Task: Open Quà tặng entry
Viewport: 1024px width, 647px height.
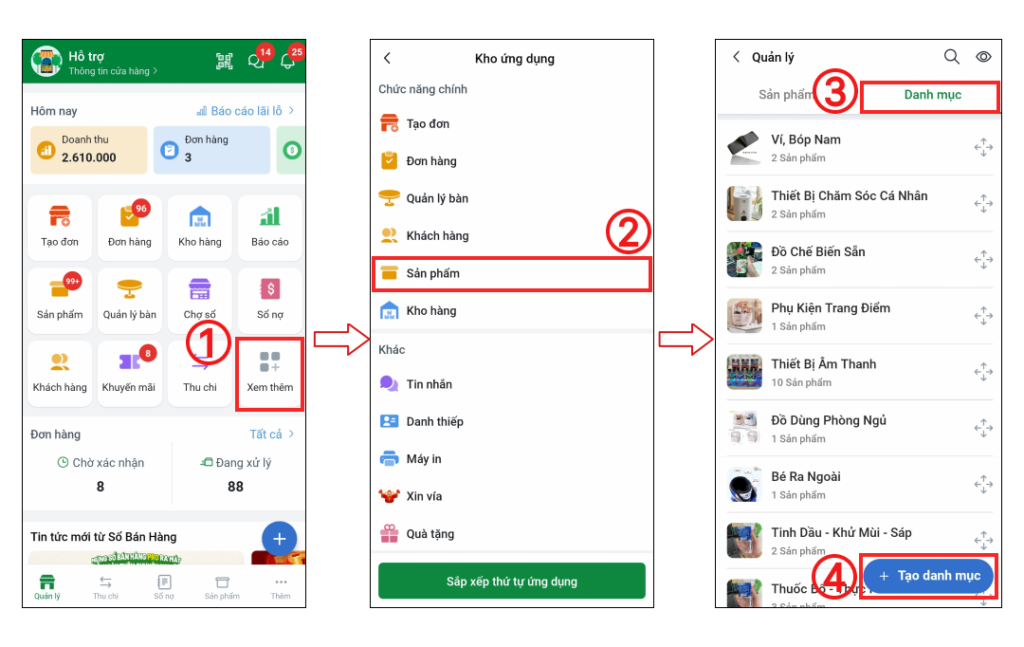Action: 512,533
